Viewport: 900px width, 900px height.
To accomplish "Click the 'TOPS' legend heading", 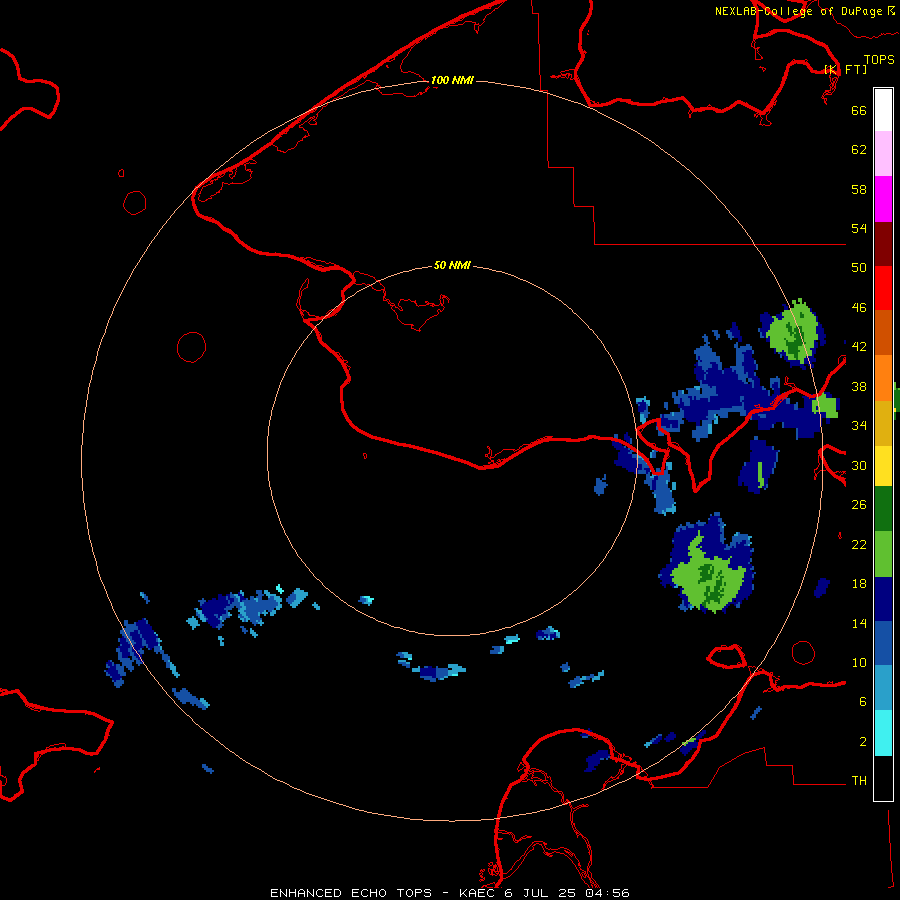I will (x=879, y=59).
